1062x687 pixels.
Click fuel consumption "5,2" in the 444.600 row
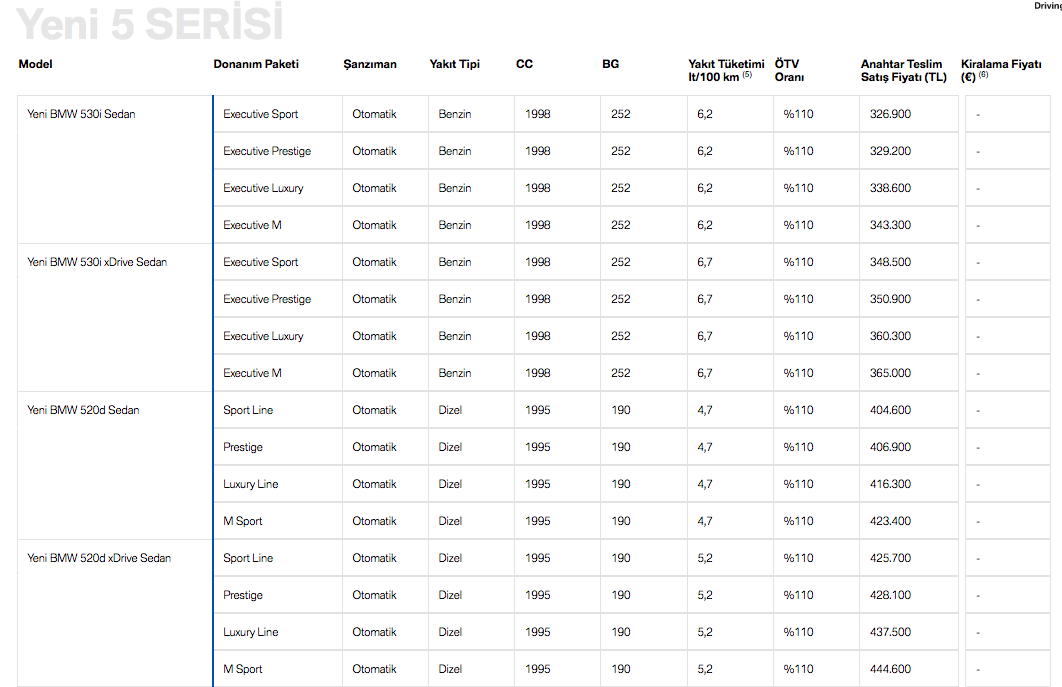[x=704, y=669]
